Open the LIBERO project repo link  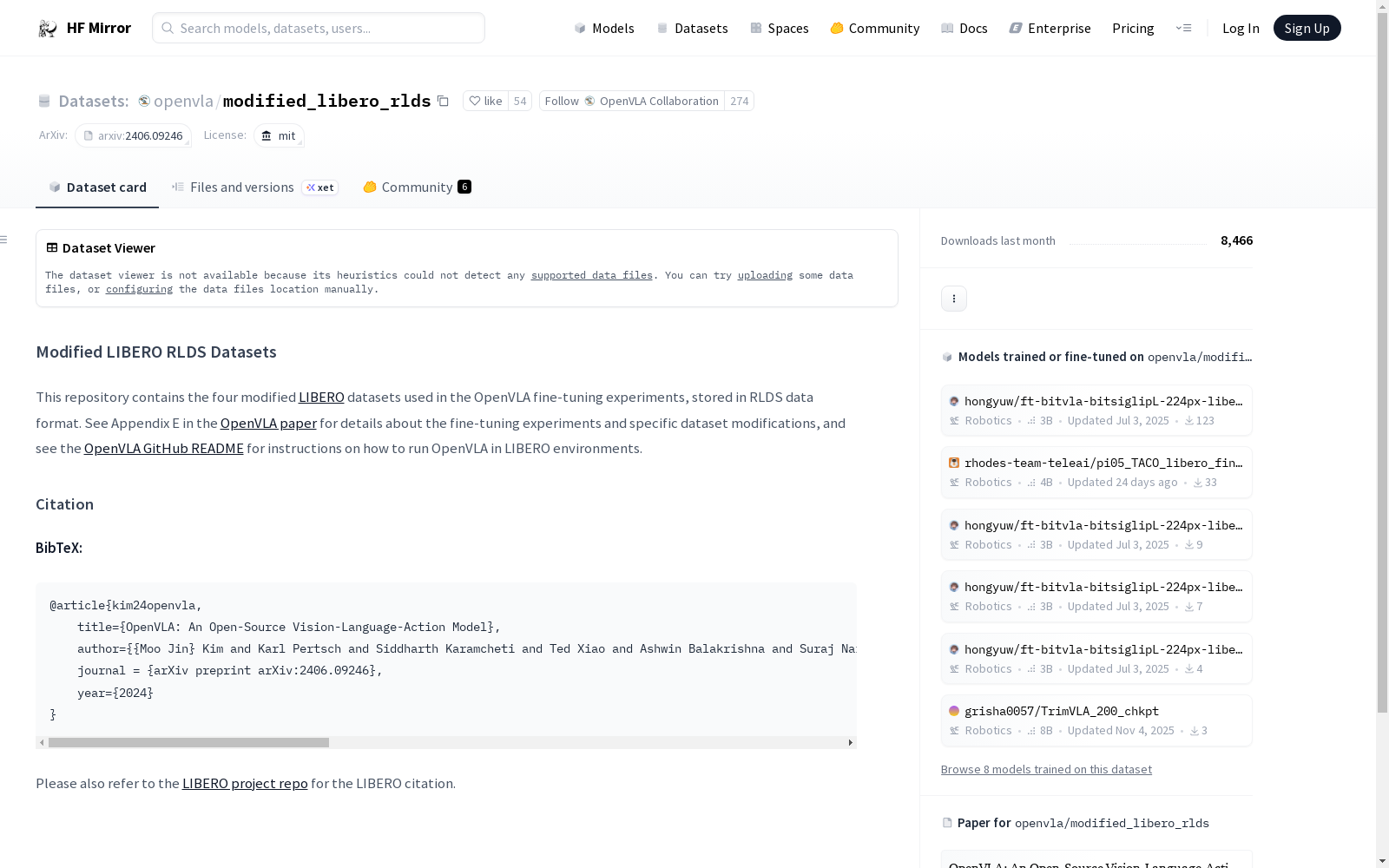click(x=245, y=783)
